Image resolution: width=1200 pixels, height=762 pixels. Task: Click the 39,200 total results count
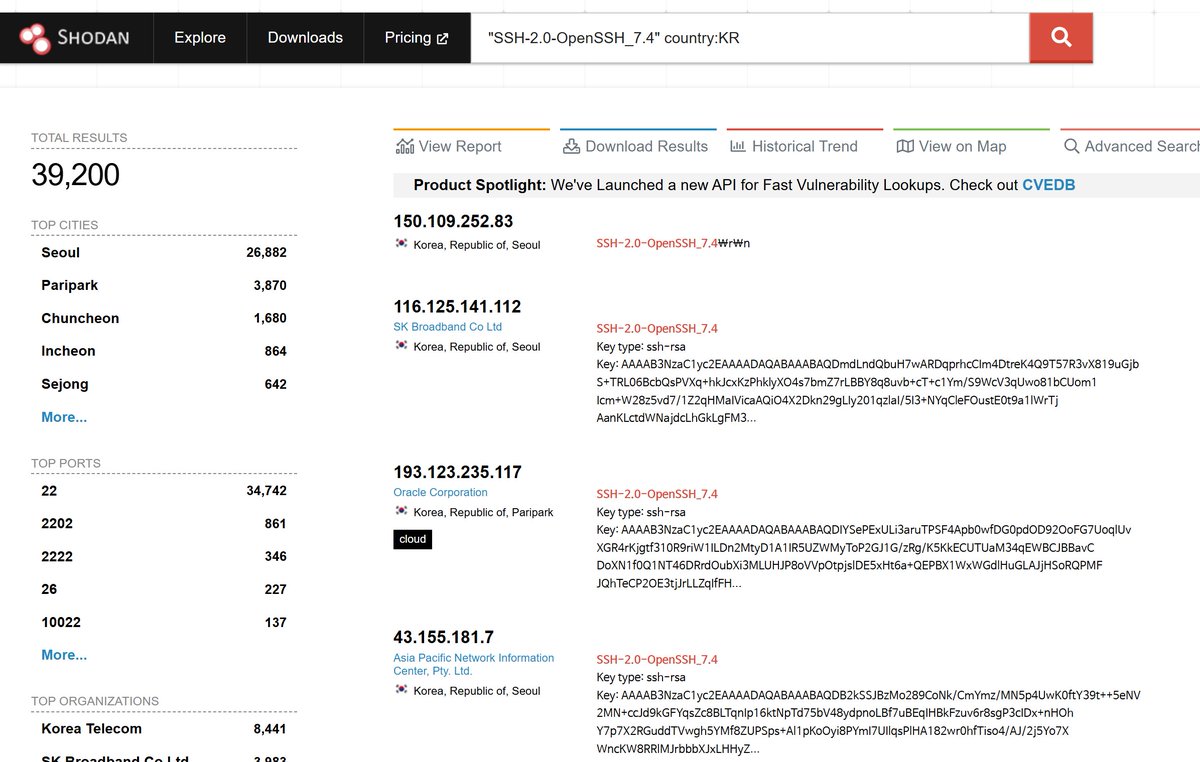[75, 175]
